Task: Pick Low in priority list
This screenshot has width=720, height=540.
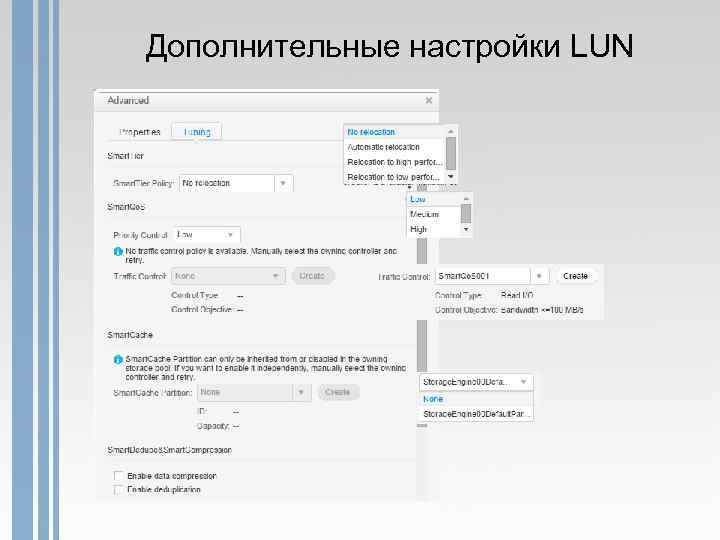Action: pyautogui.click(x=433, y=199)
